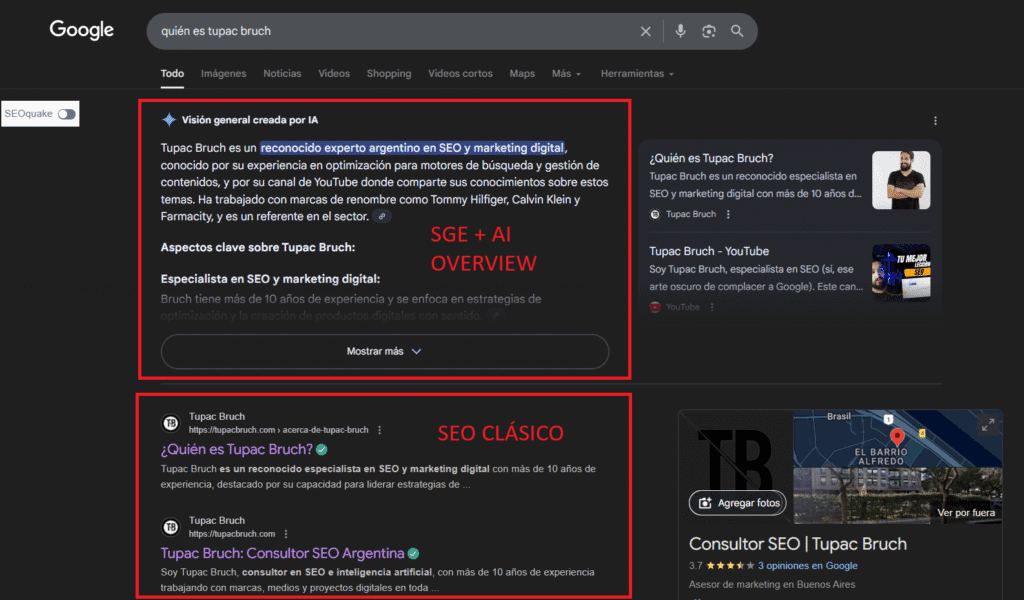Click the verified green checkmark next to ¿Quién es Tupac Bruch?
1024x600 pixels.
pos(321,450)
